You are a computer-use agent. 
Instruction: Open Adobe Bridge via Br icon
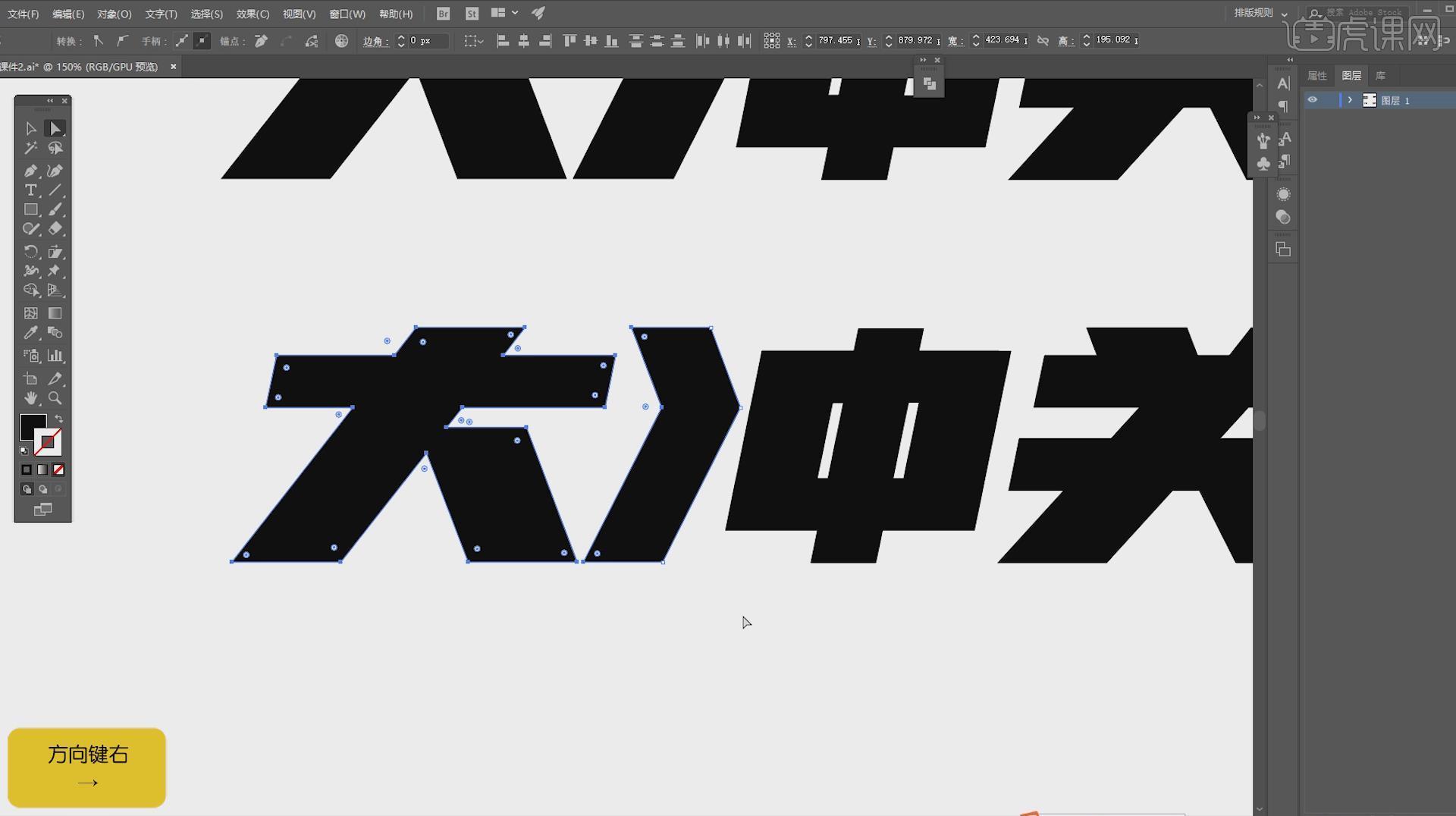(x=444, y=13)
